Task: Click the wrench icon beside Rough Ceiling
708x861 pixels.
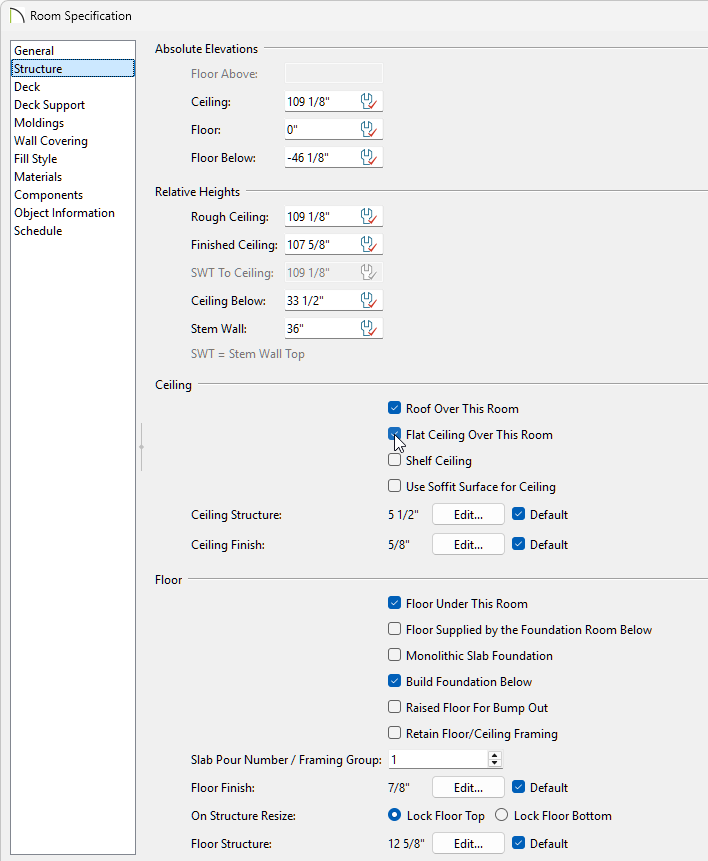Action: 369,216
